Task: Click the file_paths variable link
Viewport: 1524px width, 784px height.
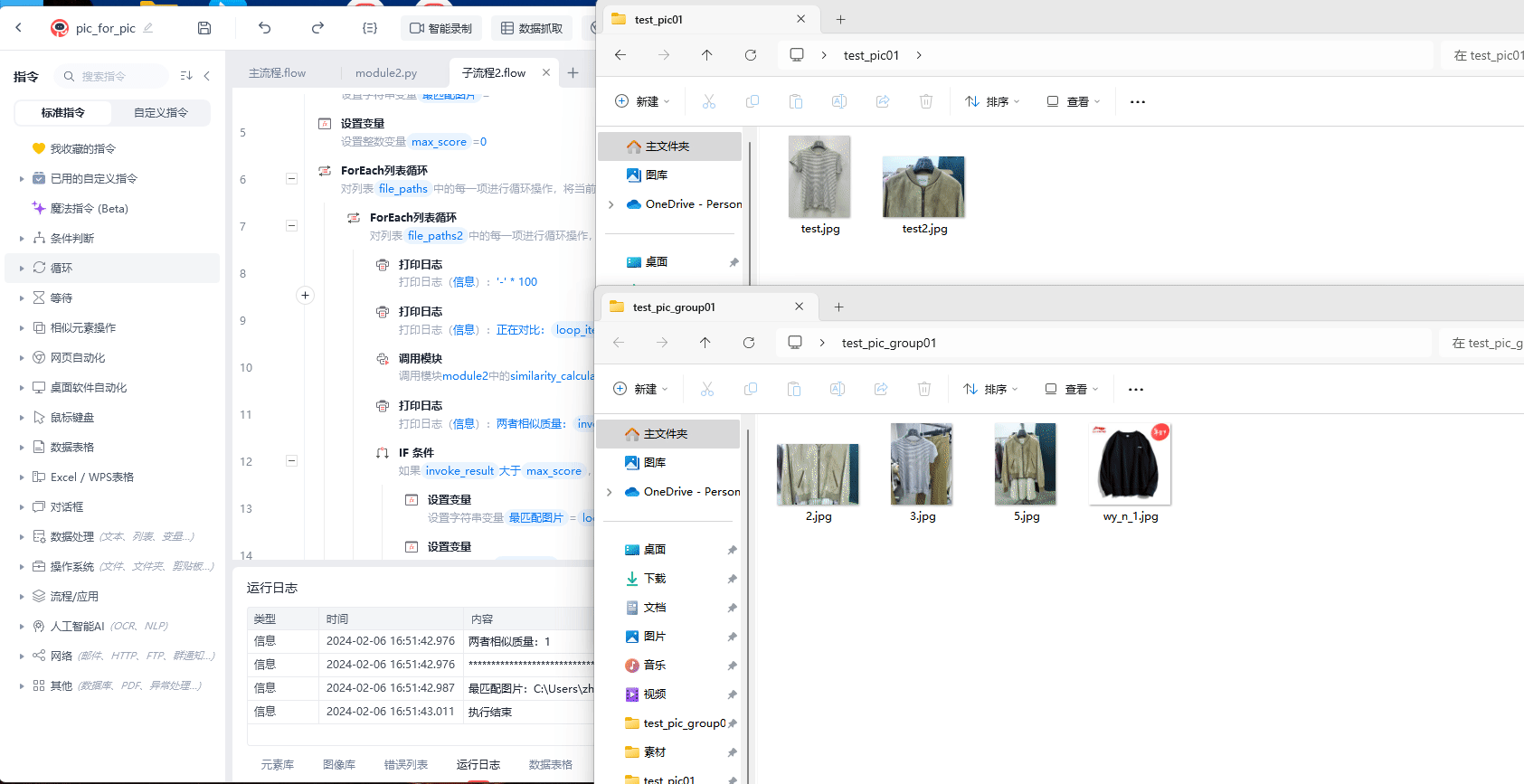Action: tap(402, 189)
